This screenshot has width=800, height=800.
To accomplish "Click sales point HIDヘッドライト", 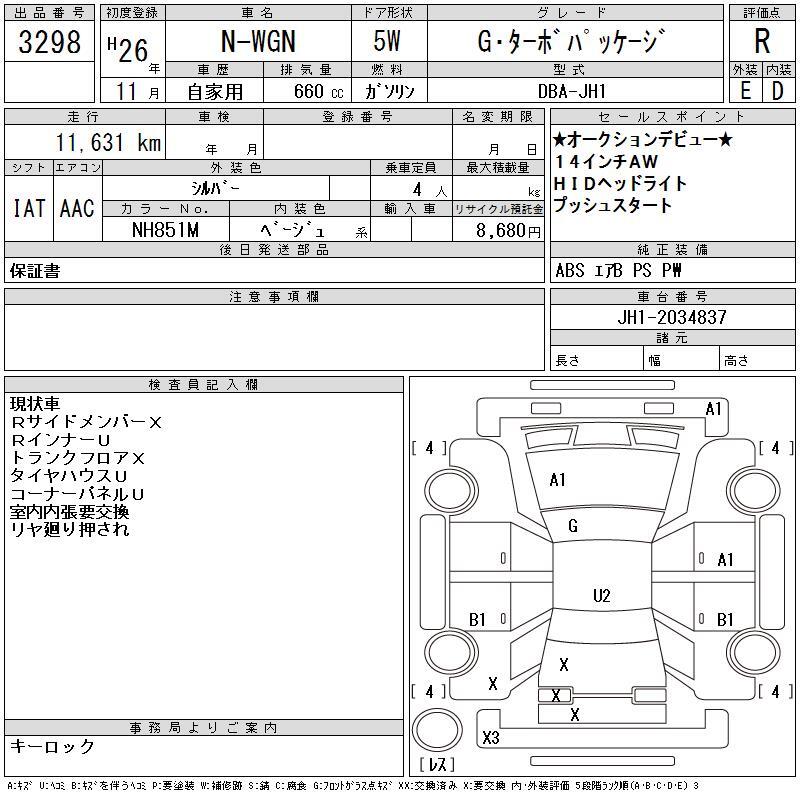I will pos(620,183).
